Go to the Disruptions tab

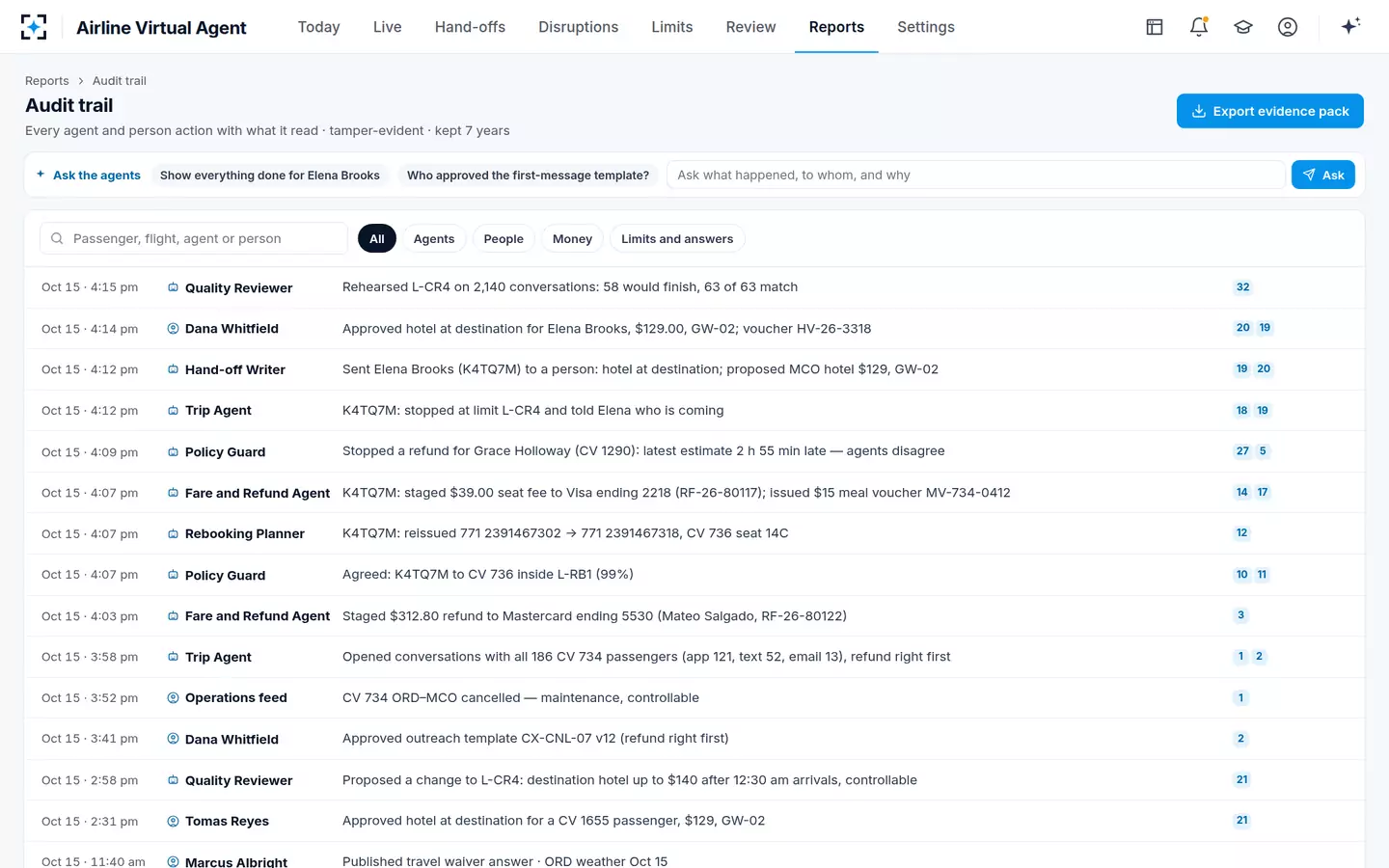(x=579, y=27)
